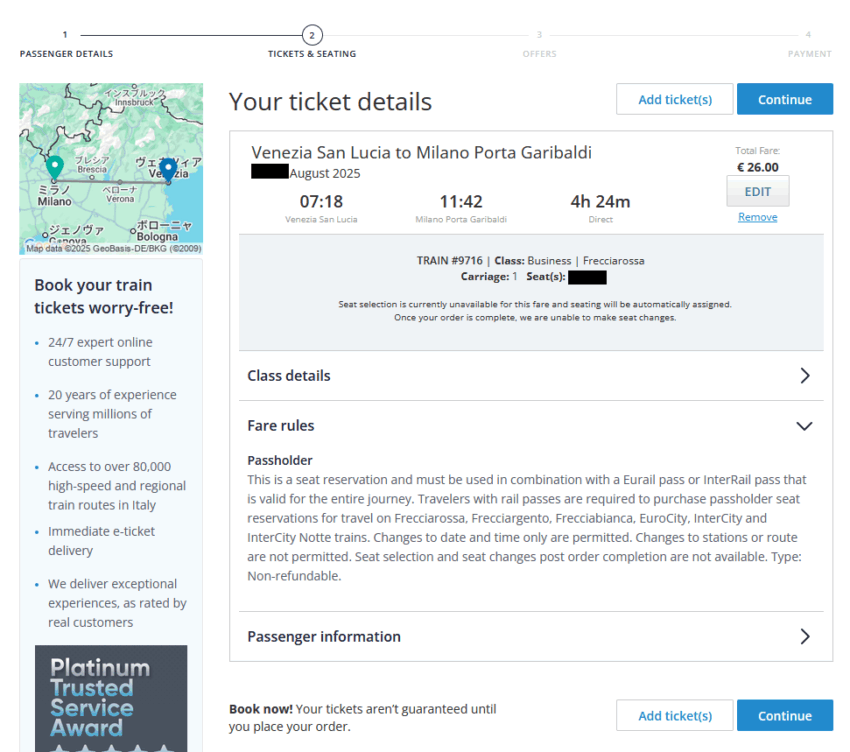The image size is (850, 752).
Task: Click the Remove ticket link
Action: (757, 217)
